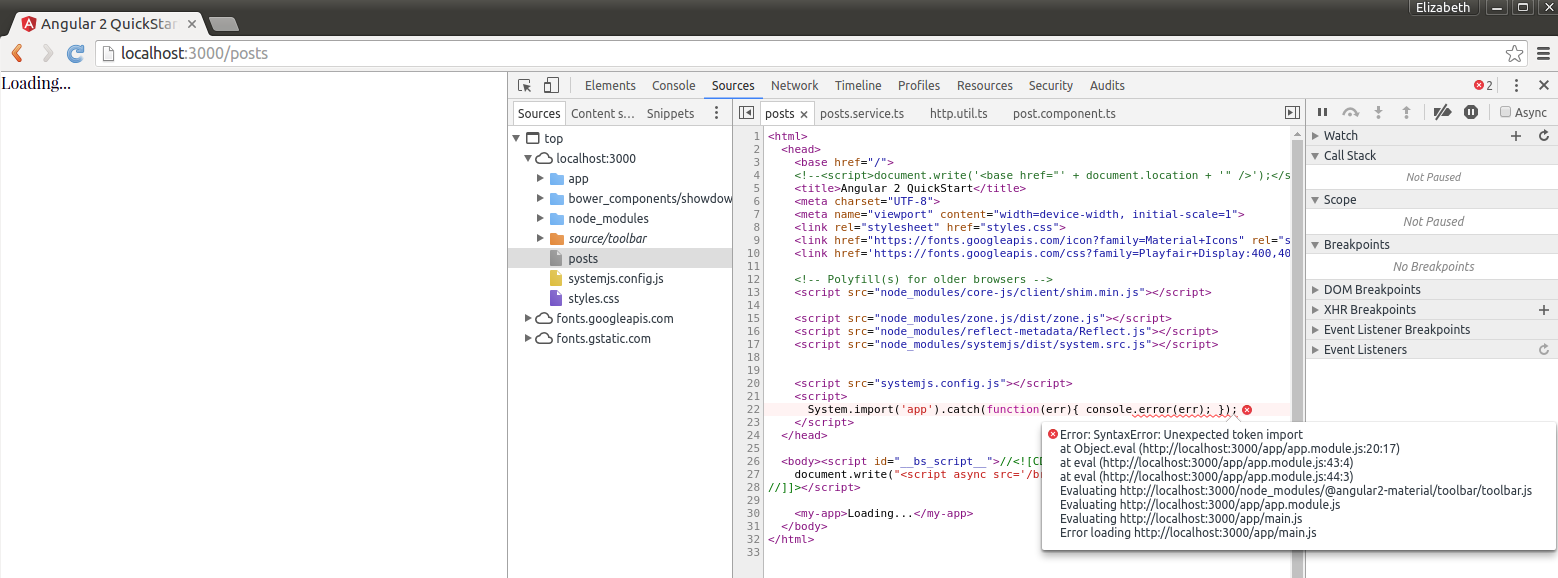The height and width of the screenshot is (578, 1558).
Task: Click the address bar showing localhost:3000/posts
Action: click(800, 53)
